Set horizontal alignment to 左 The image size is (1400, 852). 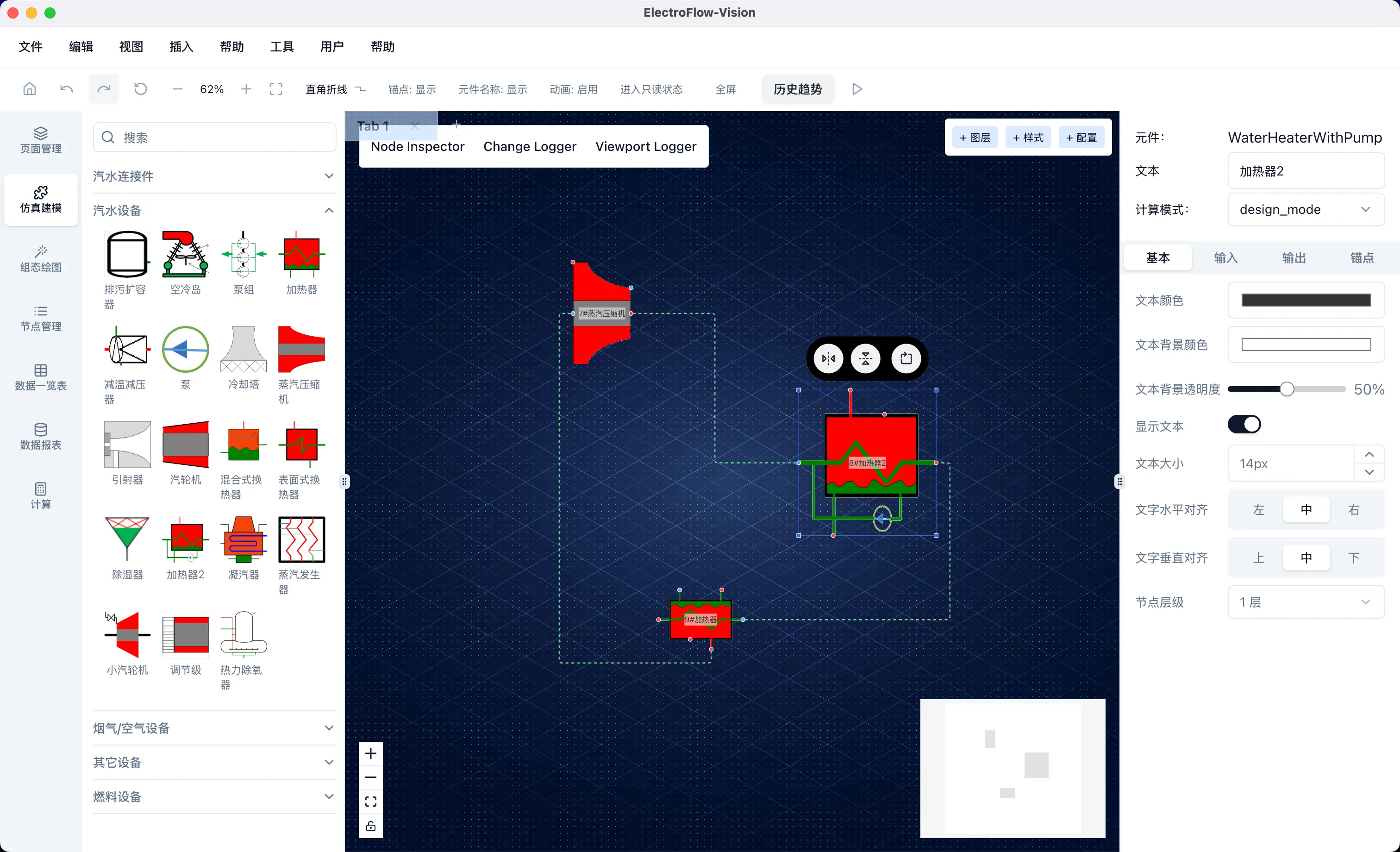coord(1258,510)
